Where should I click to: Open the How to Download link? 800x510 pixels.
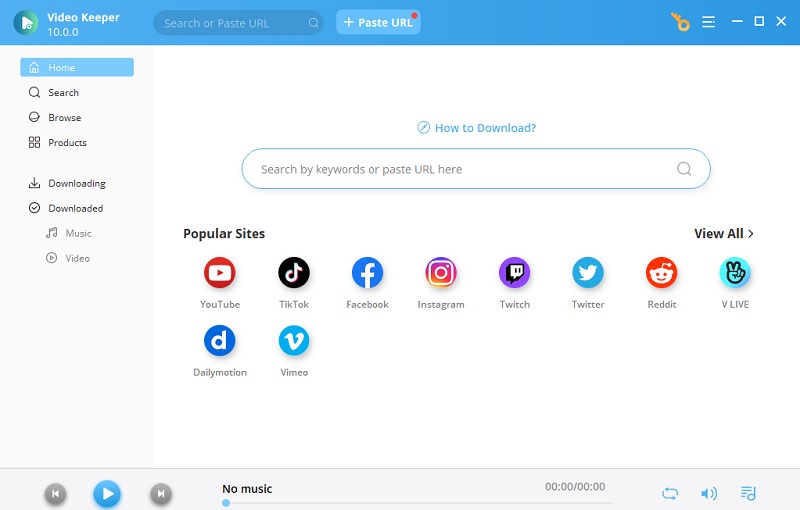[x=476, y=128]
